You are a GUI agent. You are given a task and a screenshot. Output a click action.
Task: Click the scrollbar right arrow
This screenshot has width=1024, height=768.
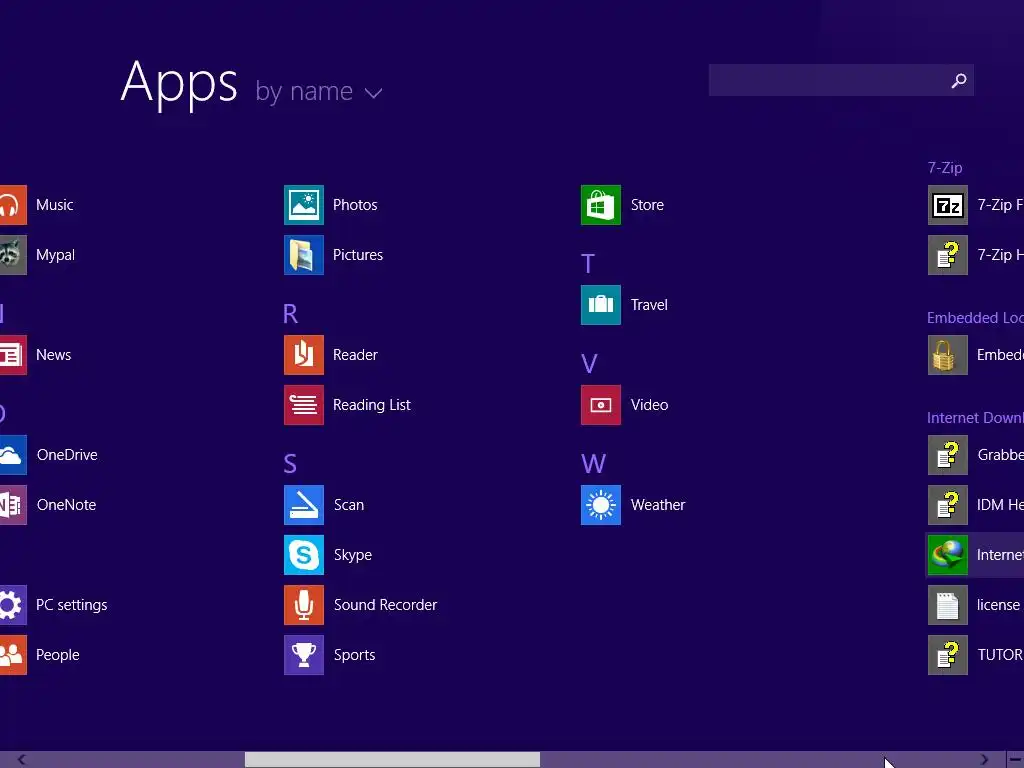[x=984, y=760]
